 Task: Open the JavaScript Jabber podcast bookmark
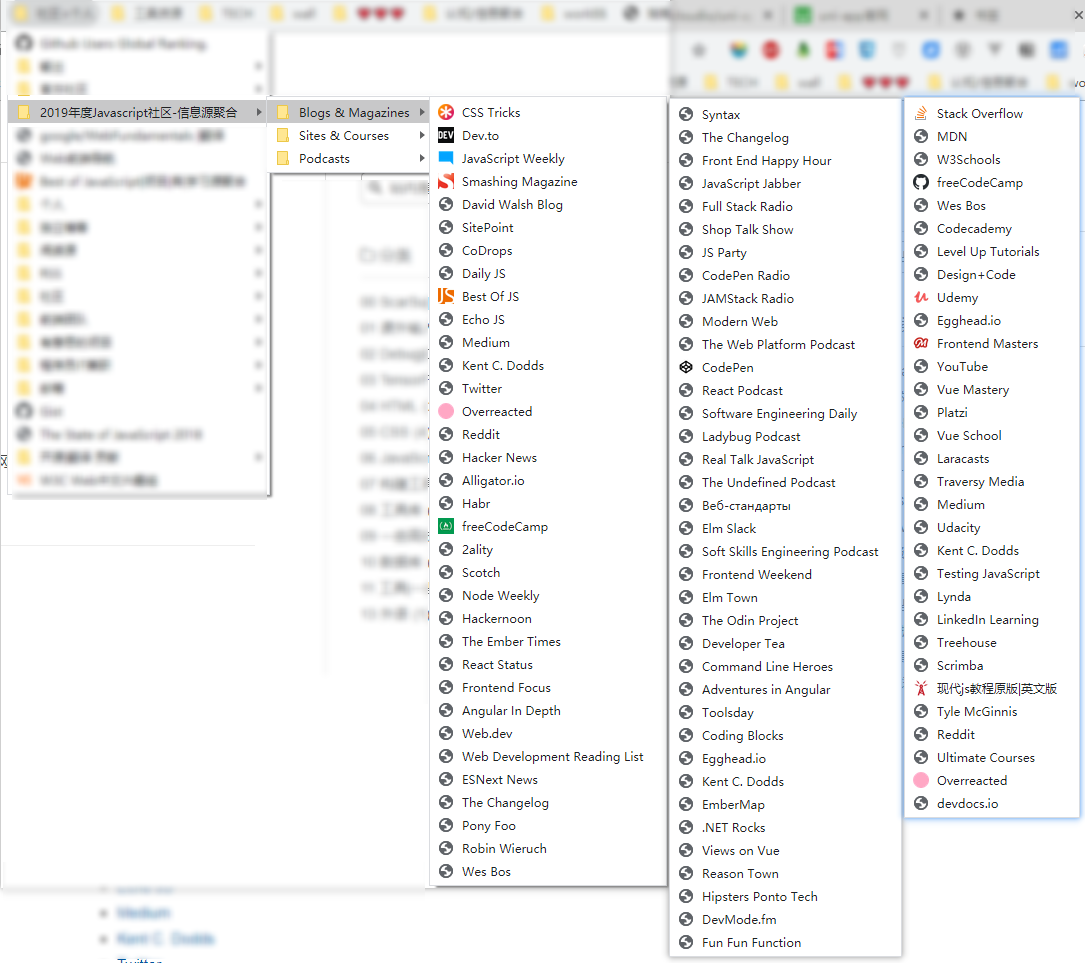[785, 183]
